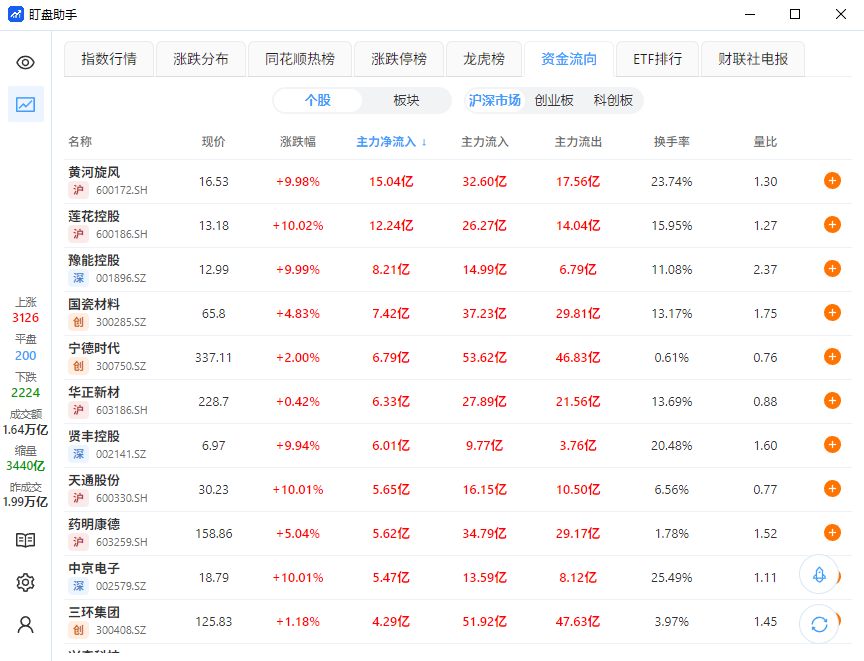The height and width of the screenshot is (661, 864).
Task: Filter by 科创板 market
Action: pyautogui.click(x=613, y=100)
